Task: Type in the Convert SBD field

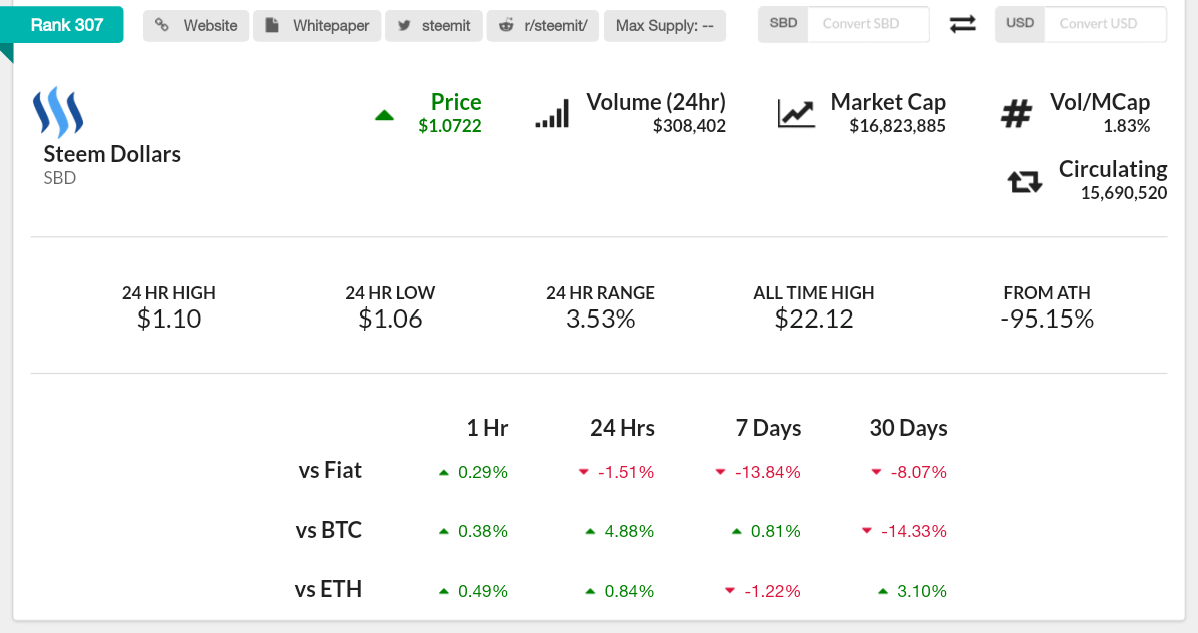Action: pos(868,24)
